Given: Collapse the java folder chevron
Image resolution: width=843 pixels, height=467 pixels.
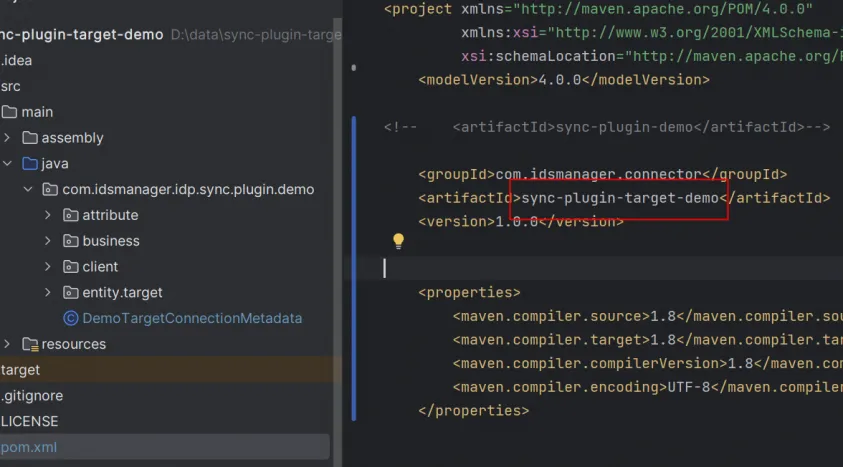Looking at the screenshot, I should pyautogui.click(x=7, y=164).
